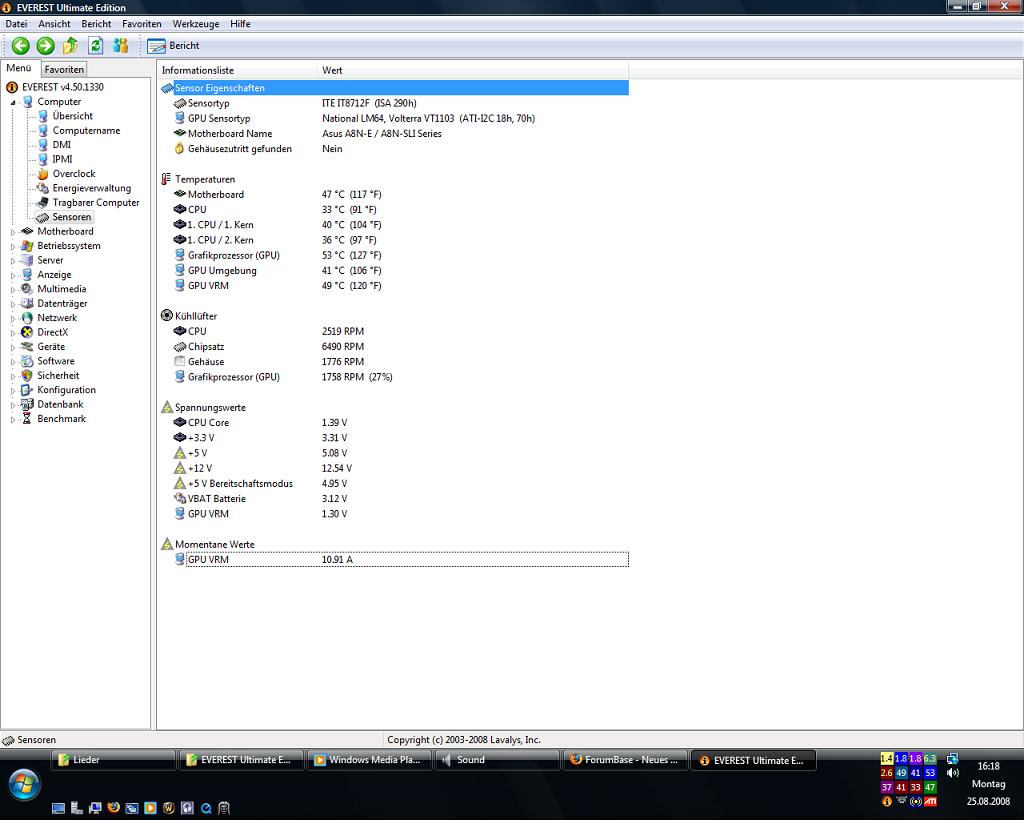Click the users toolbar icon
Image resolution: width=1024 pixels, height=820 pixels.
pyautogui.click(x=121, y=46)
